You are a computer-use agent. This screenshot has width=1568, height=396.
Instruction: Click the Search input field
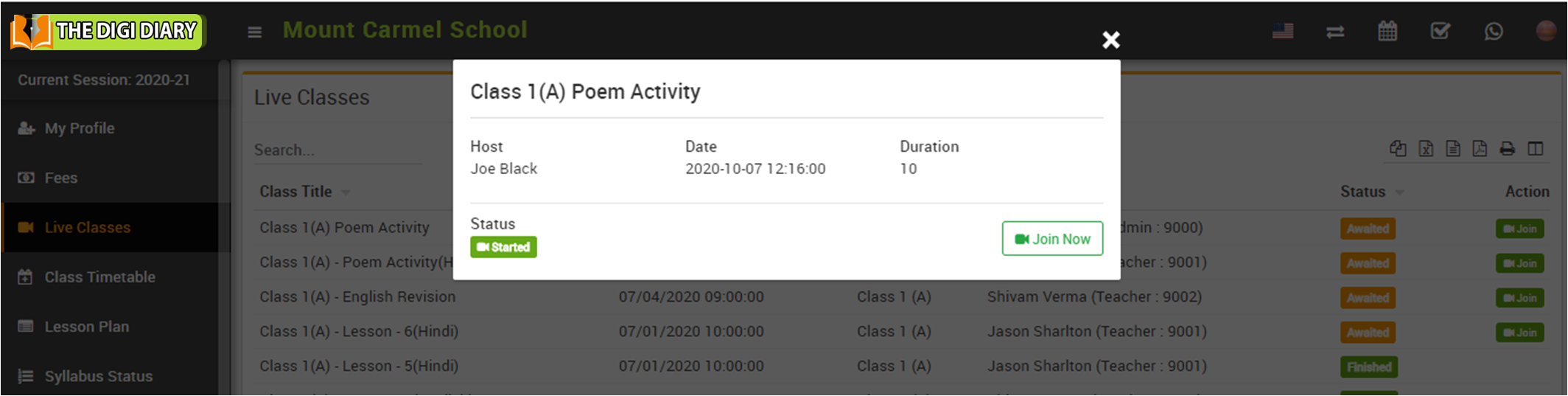[x=337, y=150]
